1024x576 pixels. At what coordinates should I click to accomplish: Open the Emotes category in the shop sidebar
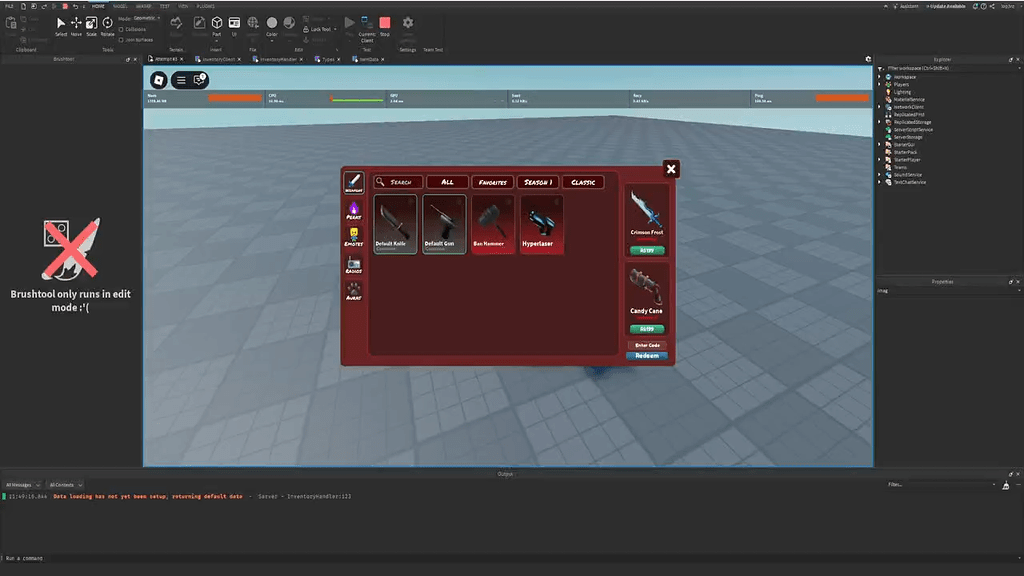[354, 238]
